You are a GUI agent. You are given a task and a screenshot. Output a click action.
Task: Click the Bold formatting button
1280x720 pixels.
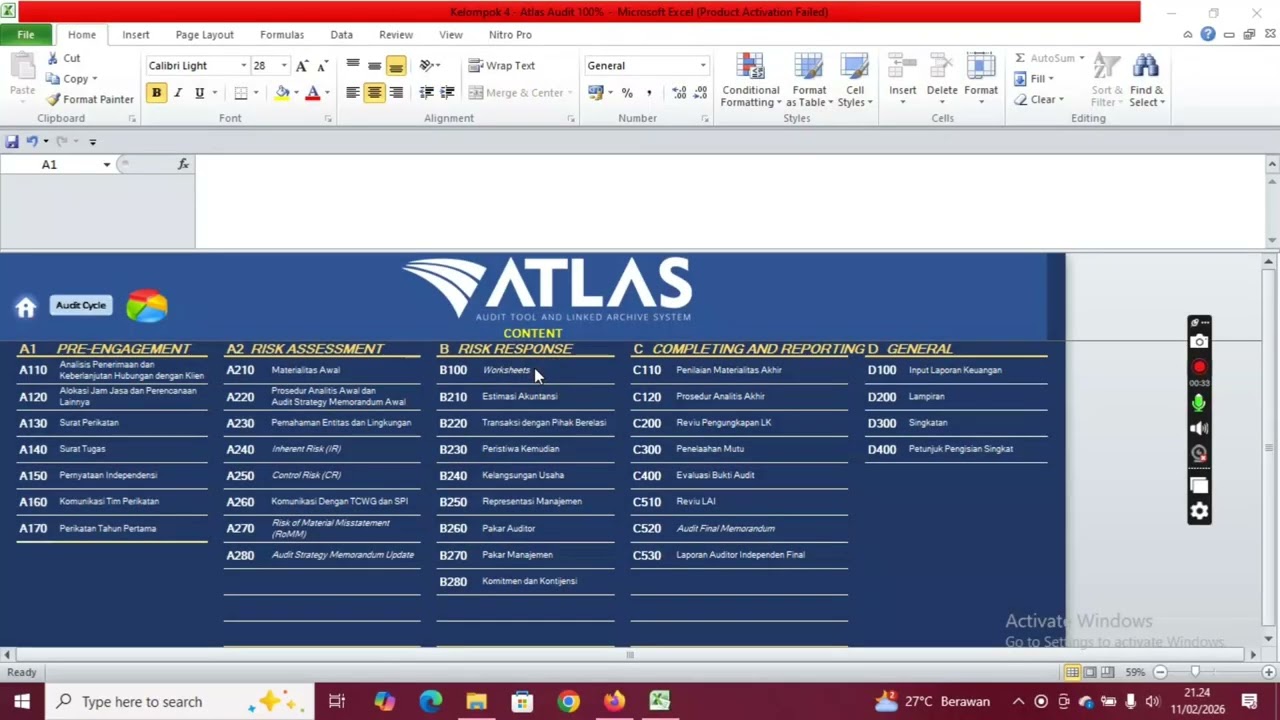pos(156,92)
